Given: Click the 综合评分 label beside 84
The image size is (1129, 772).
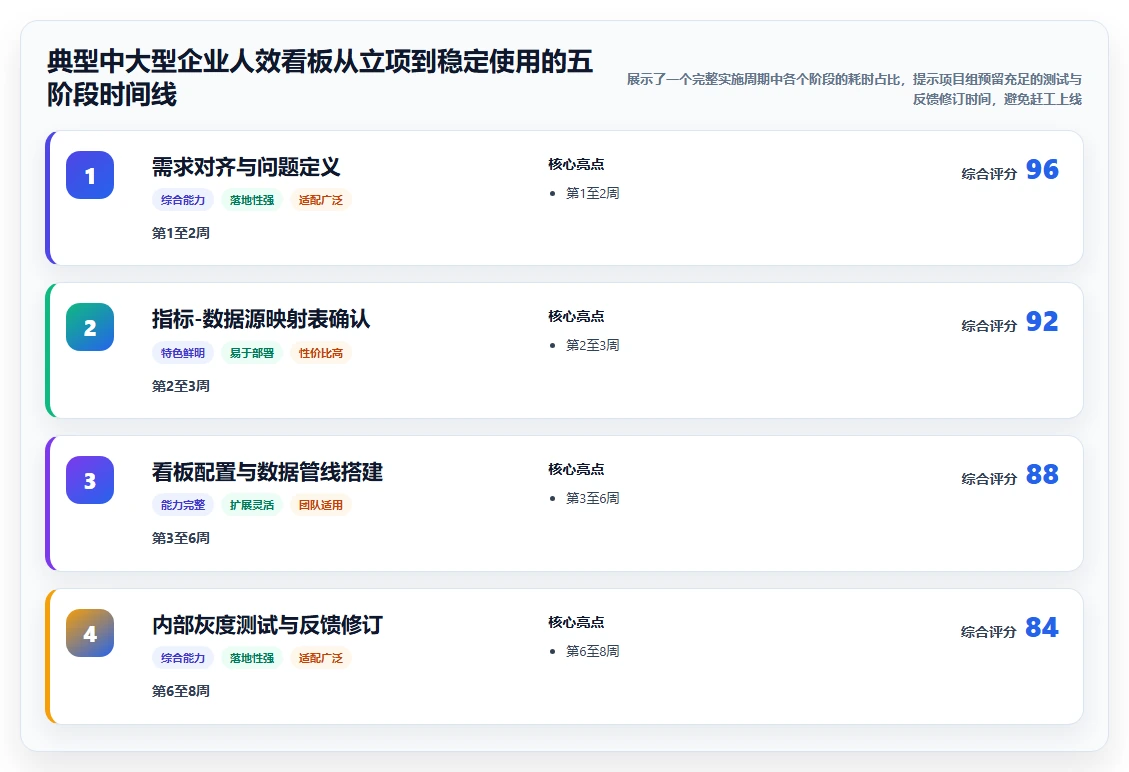Looking at the screenshot, I should 989,632.
